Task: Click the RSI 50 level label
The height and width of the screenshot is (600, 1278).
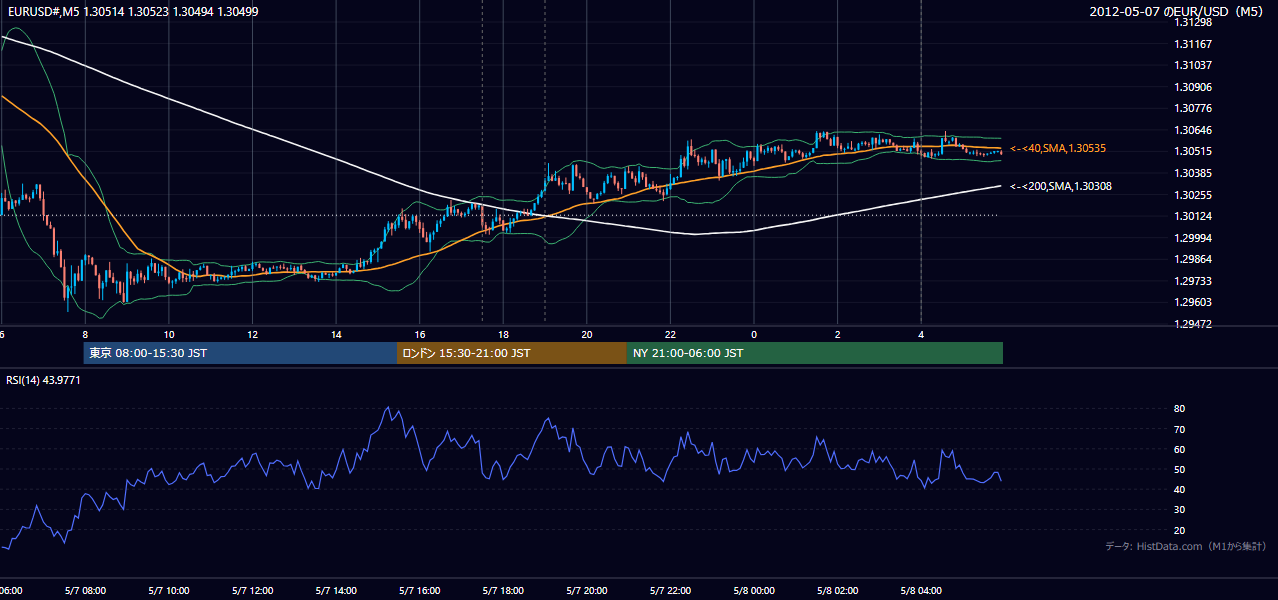Action: [x=1179, y=469]
